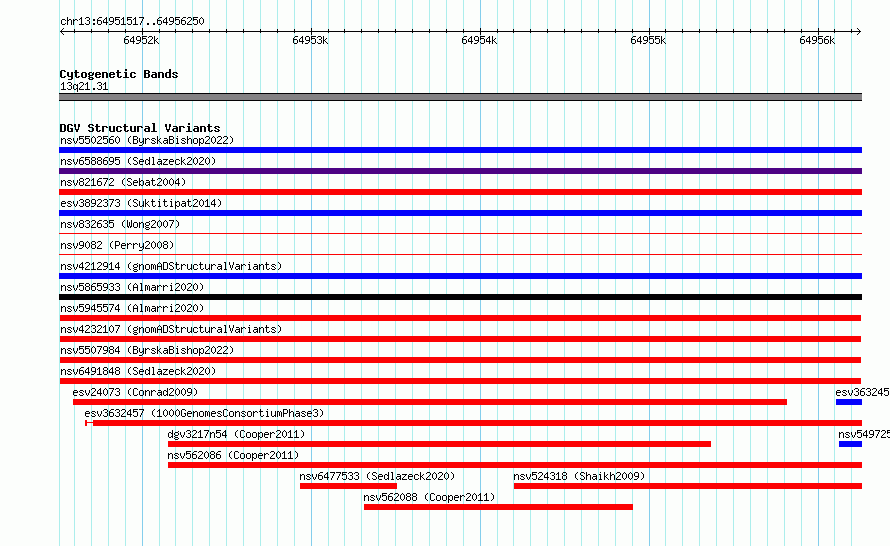Click the 64954k ruler tick label

tap(479, 40)
